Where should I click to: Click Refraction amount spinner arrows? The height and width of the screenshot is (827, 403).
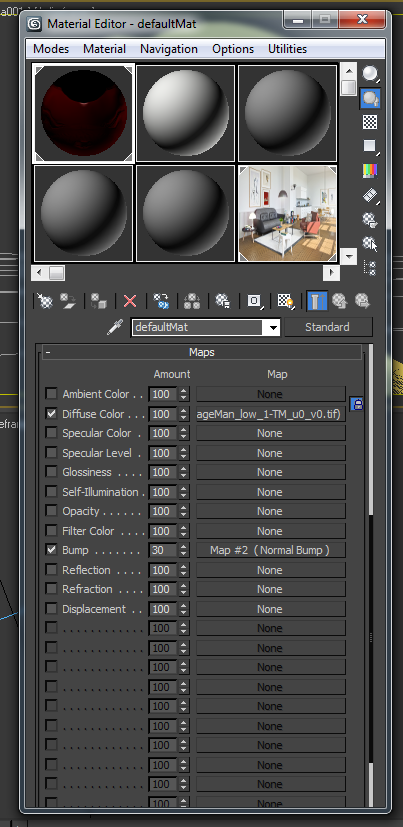tap(184, 589)
